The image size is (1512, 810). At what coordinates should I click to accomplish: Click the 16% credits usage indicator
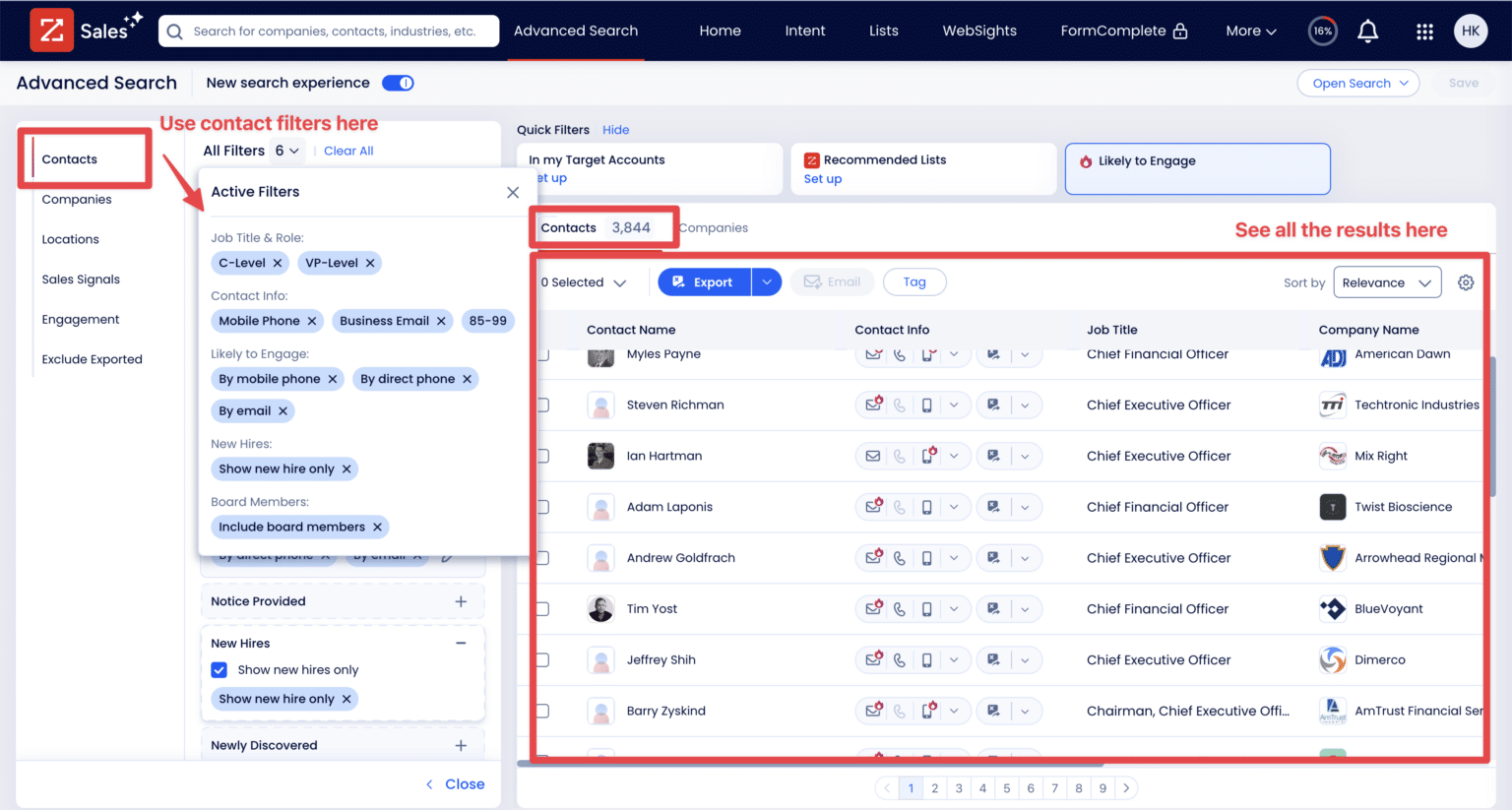click(x=1322, y=31)
